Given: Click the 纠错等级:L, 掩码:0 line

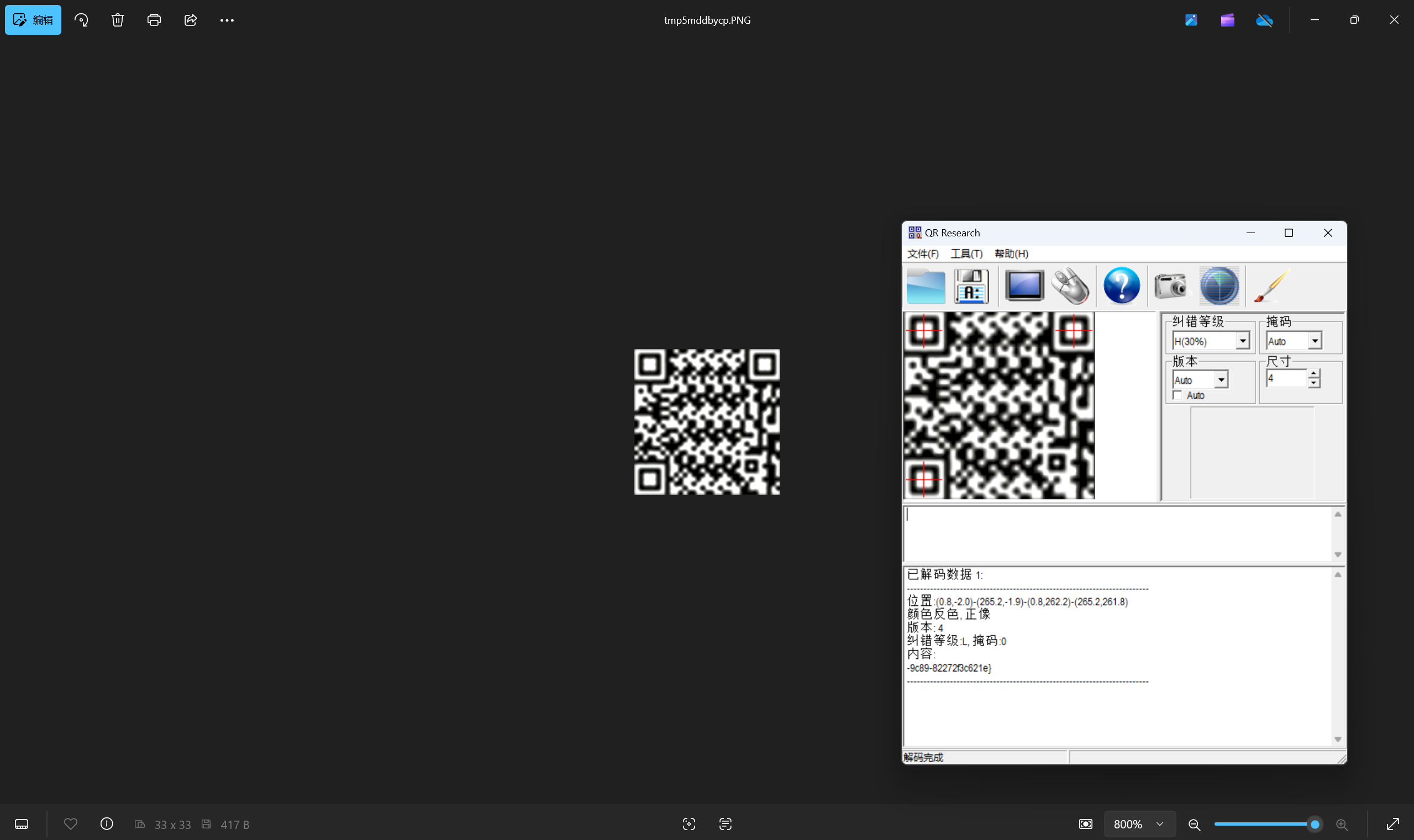Looking at the screenshot, I should coord(957,641).
